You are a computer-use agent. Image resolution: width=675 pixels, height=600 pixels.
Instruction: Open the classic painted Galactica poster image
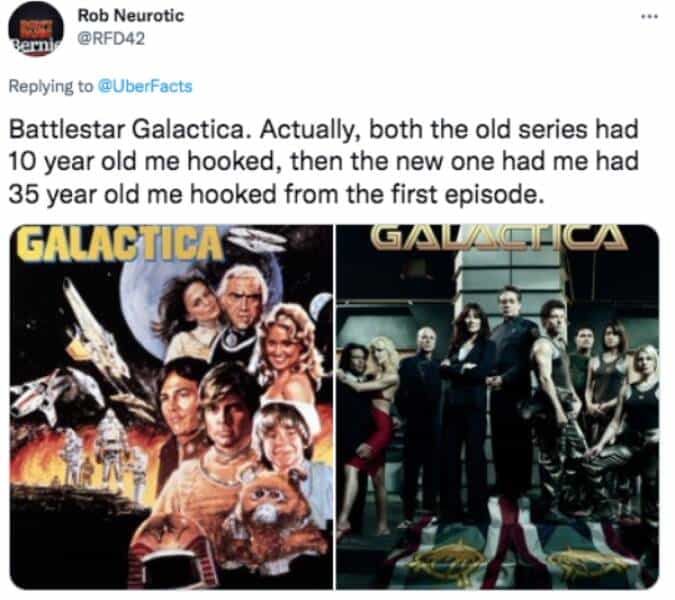(171, 407)
